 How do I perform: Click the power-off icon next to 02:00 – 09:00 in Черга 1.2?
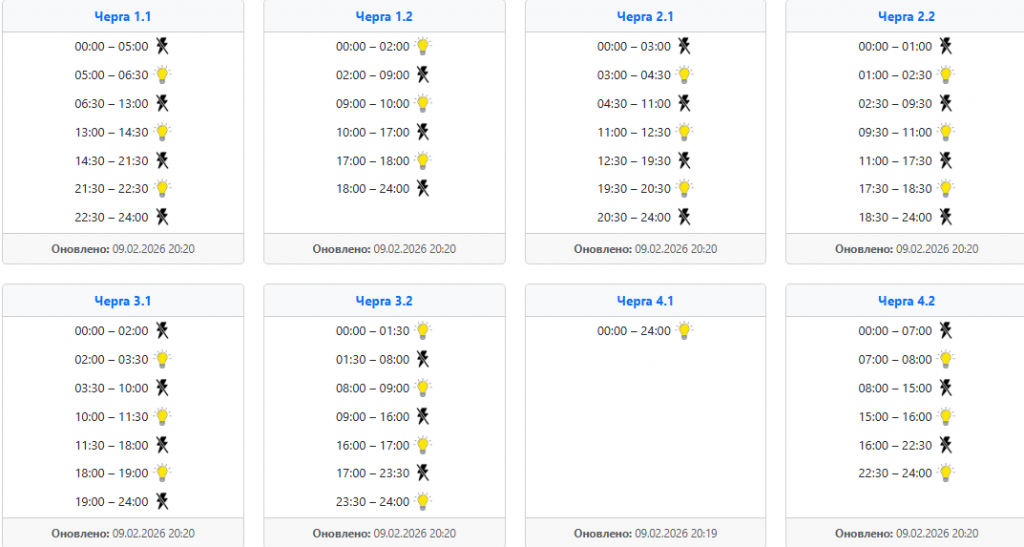click(424, 74)
